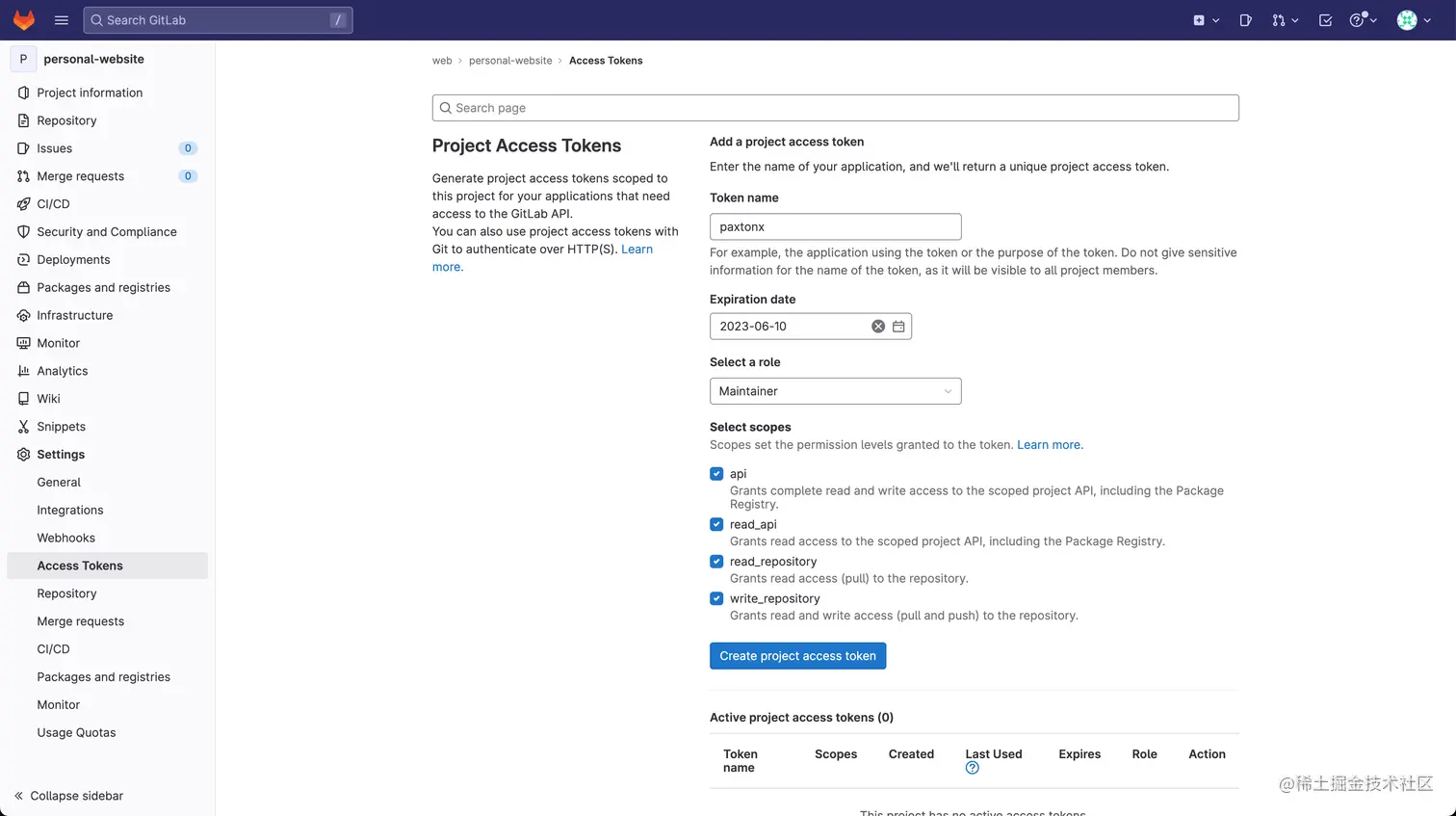Click the CI/CD rocket icon in sidebar

pos(24,204)
